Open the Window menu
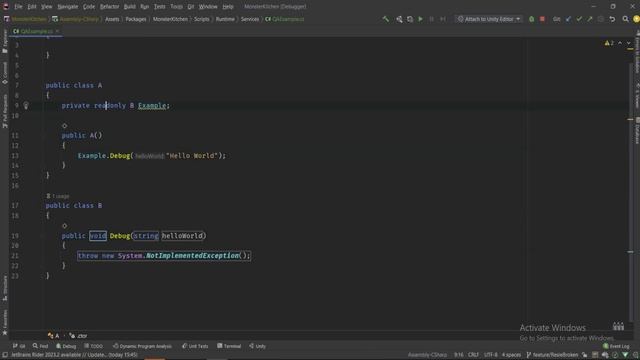Image resolution: width=640 pixels, height=360 pixels. (208, 7)
